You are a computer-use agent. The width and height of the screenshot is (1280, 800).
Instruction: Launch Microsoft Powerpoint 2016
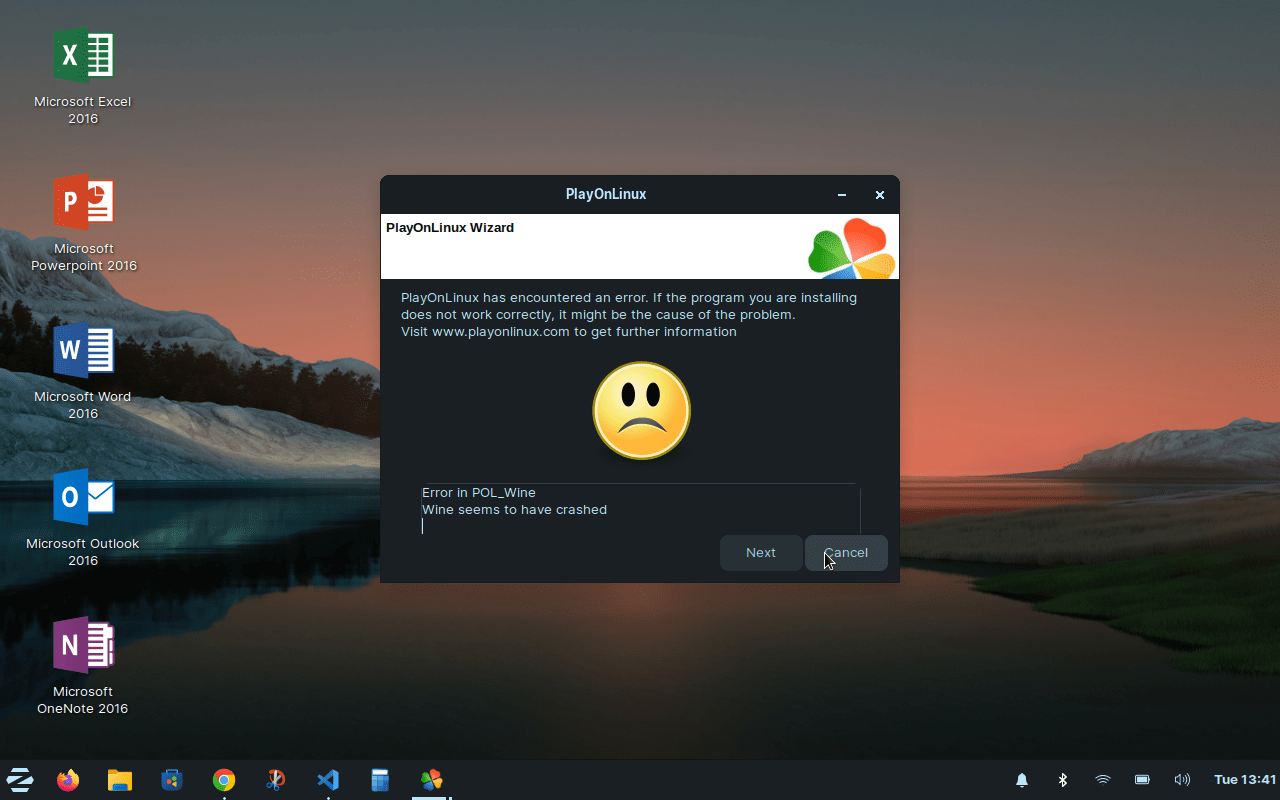point(84,202)
